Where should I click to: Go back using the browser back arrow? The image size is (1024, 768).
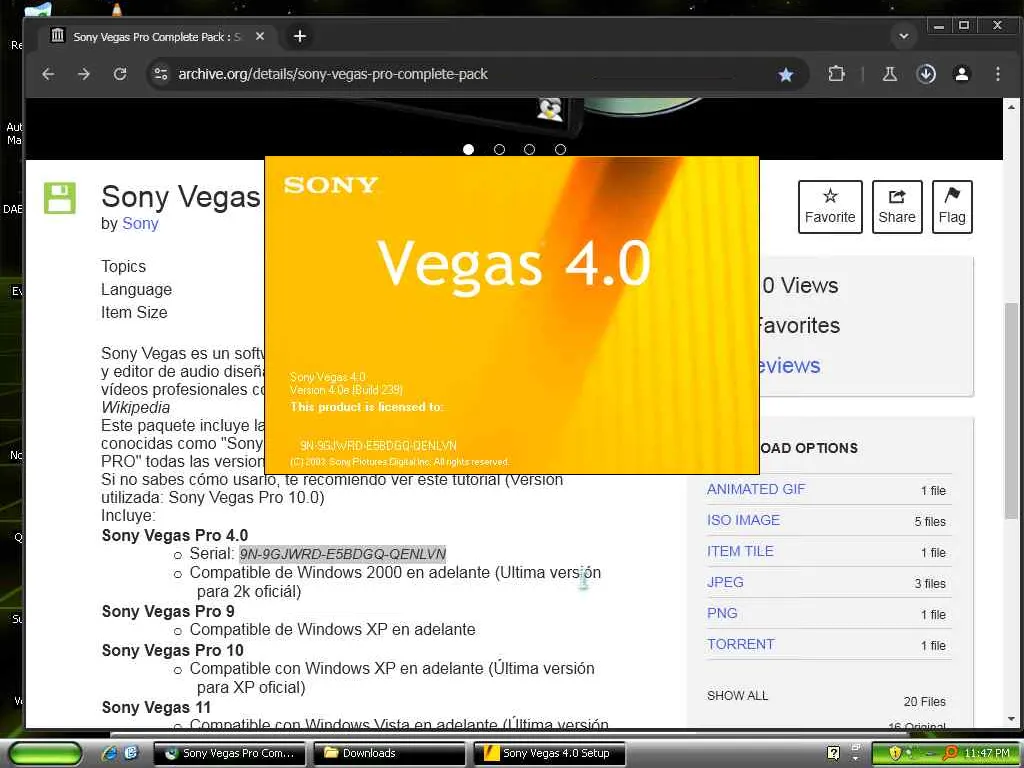point(48,74)
